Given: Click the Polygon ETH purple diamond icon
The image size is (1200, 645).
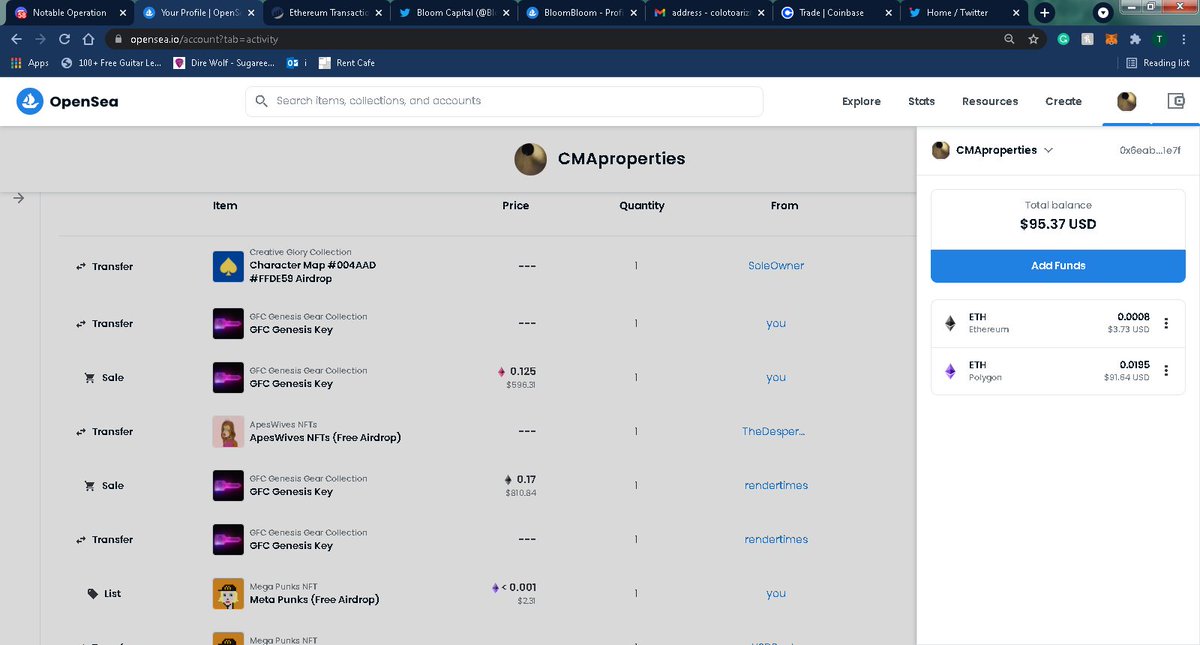Looking at the screenshot, I should pos(950,371).
